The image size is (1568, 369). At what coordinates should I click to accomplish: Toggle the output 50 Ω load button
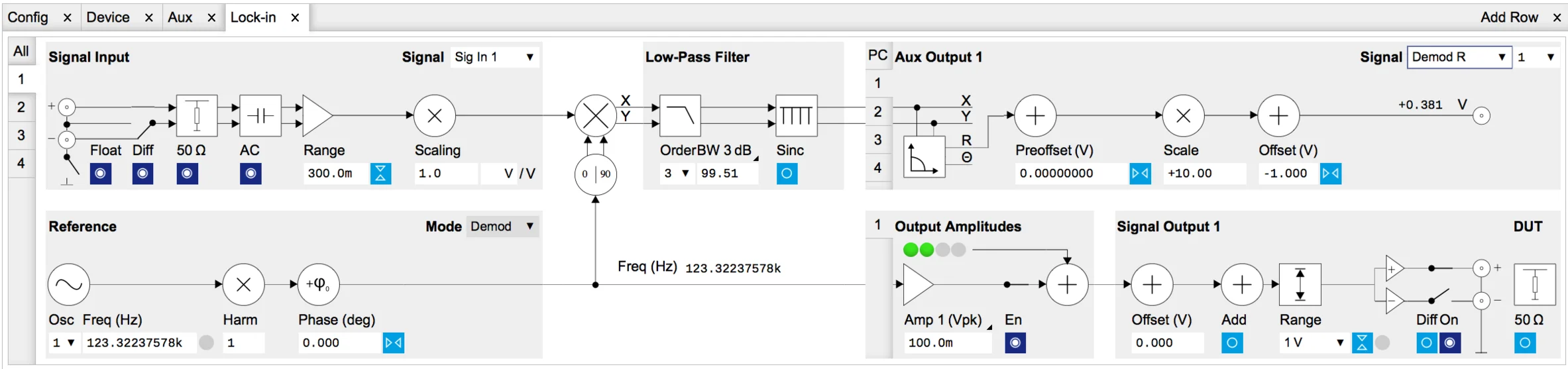click(1525, 343)
